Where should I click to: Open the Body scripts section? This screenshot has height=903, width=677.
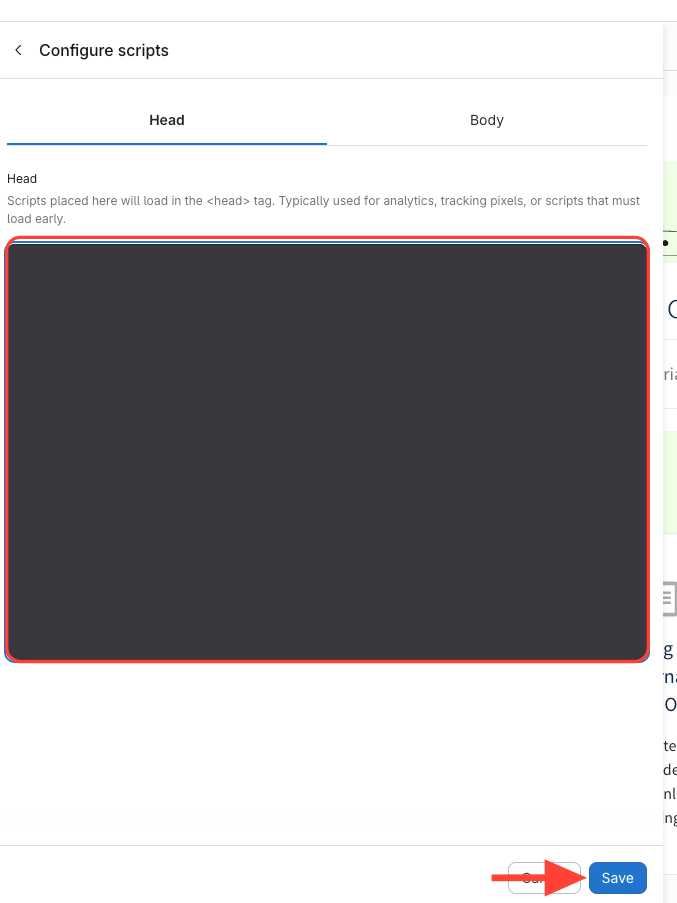[x=486, y=120]
